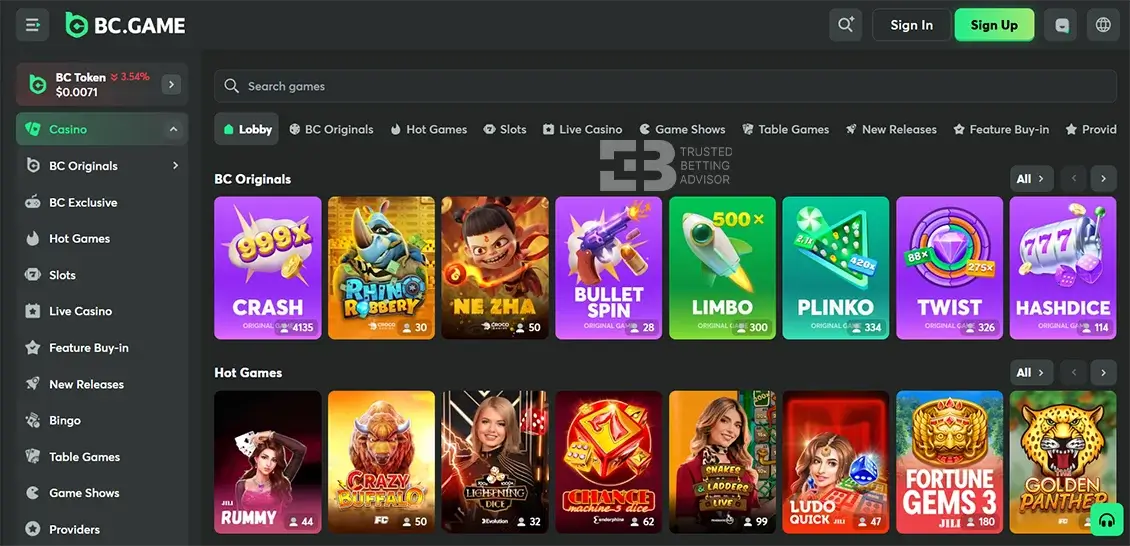Focus the Search games field
The height and width of the screenshot is (546, 1130).
click(x=665, y=86)
